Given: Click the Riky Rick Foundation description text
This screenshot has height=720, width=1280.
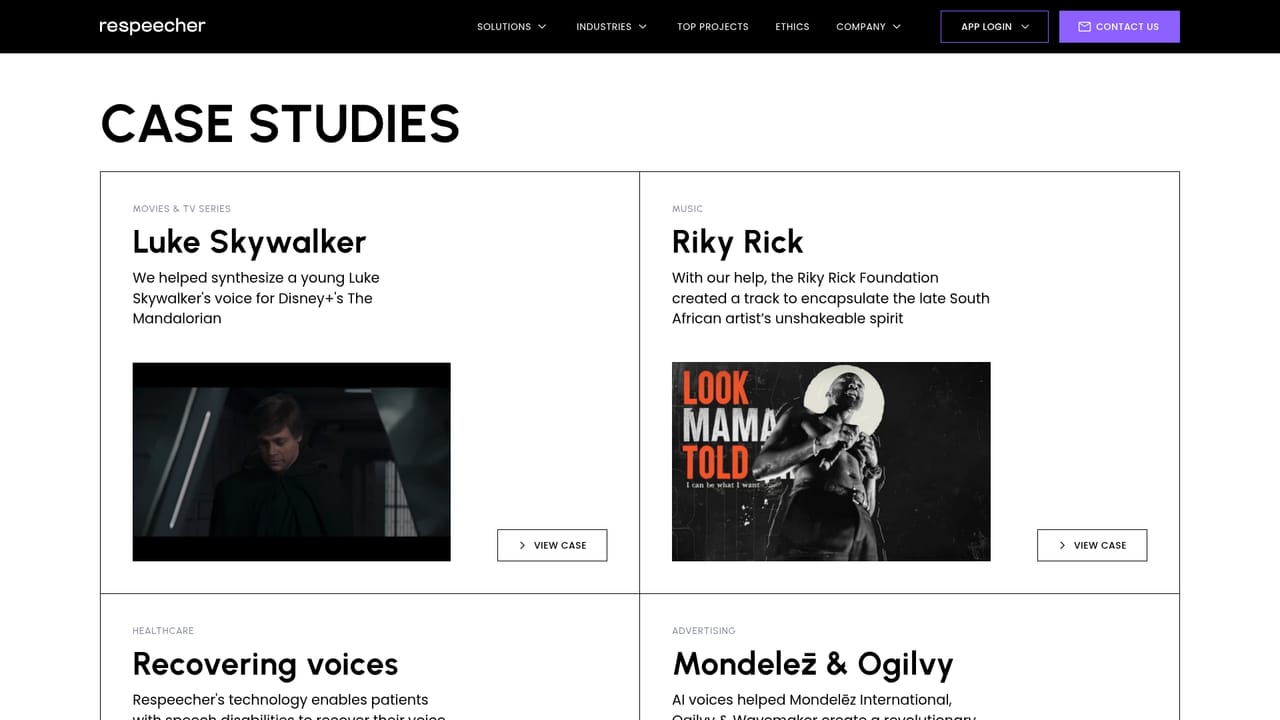Looking at the screenshot, I should click(x=831, y=298).
